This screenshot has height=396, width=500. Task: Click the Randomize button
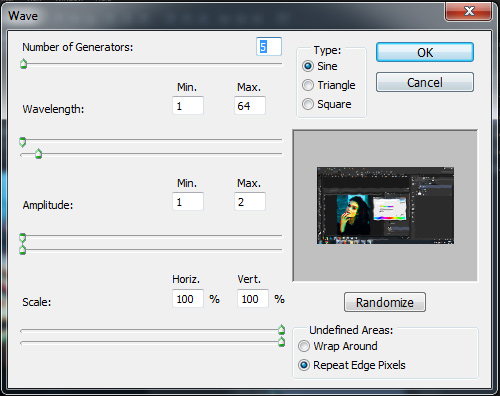pyautogui.click(x=385, y=302)
